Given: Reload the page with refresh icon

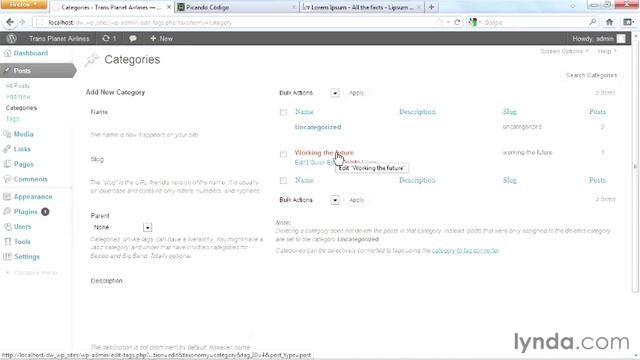Looking at the screenshot, I should click(x=458, y=22).
